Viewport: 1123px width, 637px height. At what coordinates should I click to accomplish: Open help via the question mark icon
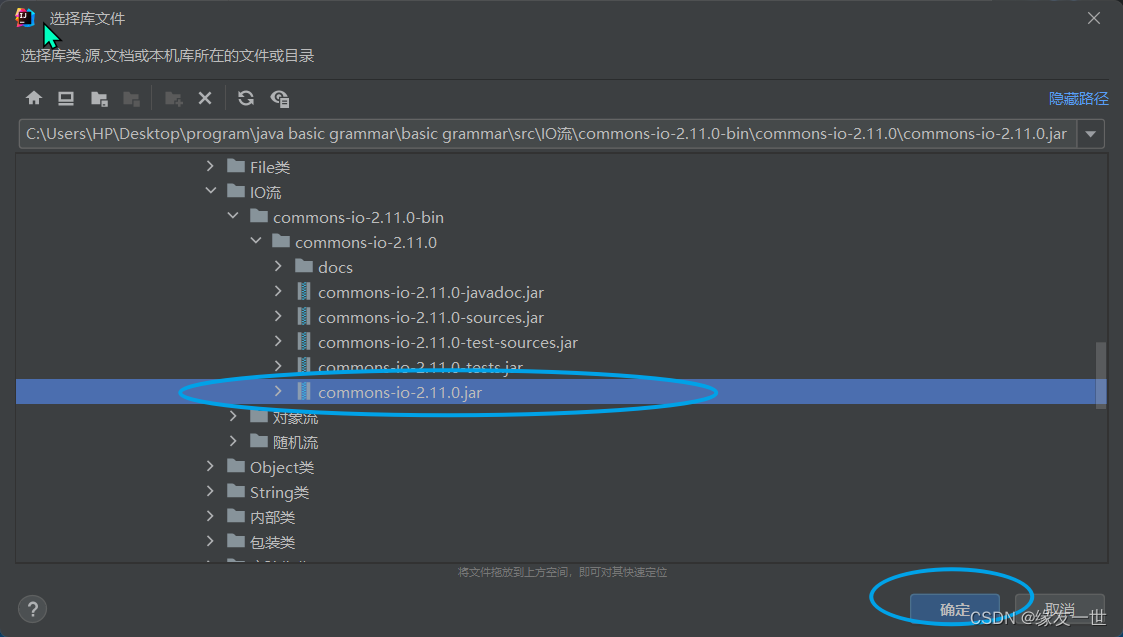pyautogui.click(x=32, y=609)
